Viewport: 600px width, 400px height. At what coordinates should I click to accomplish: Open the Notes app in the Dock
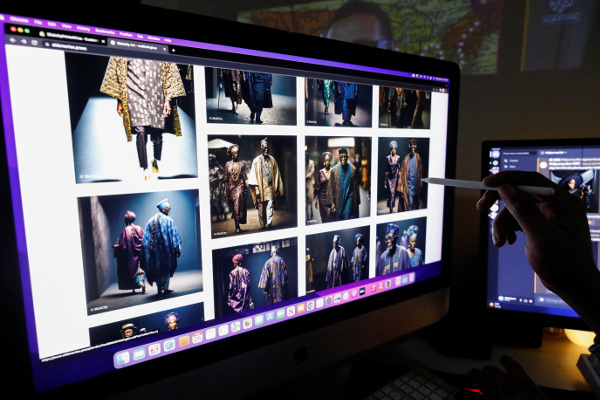(x=211, y=334)
